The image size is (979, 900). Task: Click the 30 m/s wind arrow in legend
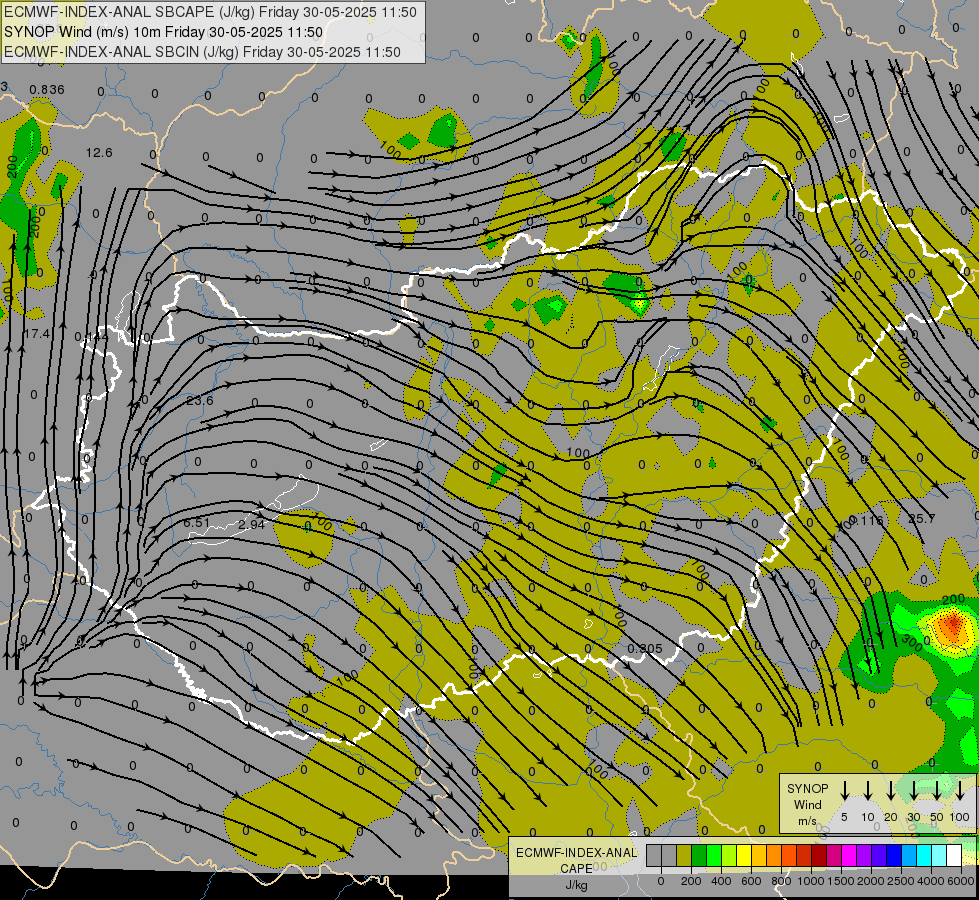(913, 790)
